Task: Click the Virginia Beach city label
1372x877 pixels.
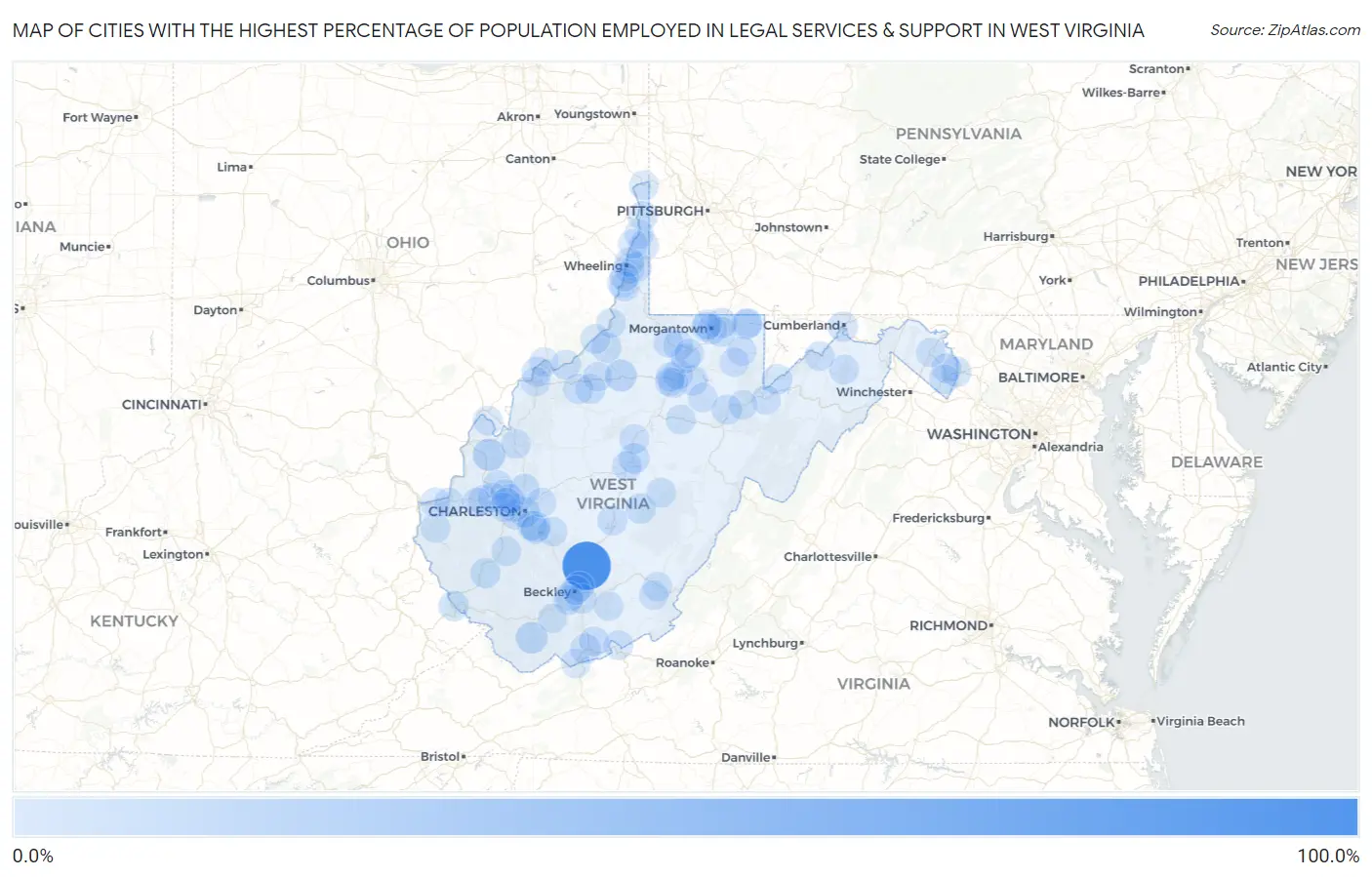Action: pyautogui.click(x=1200, y=721)
